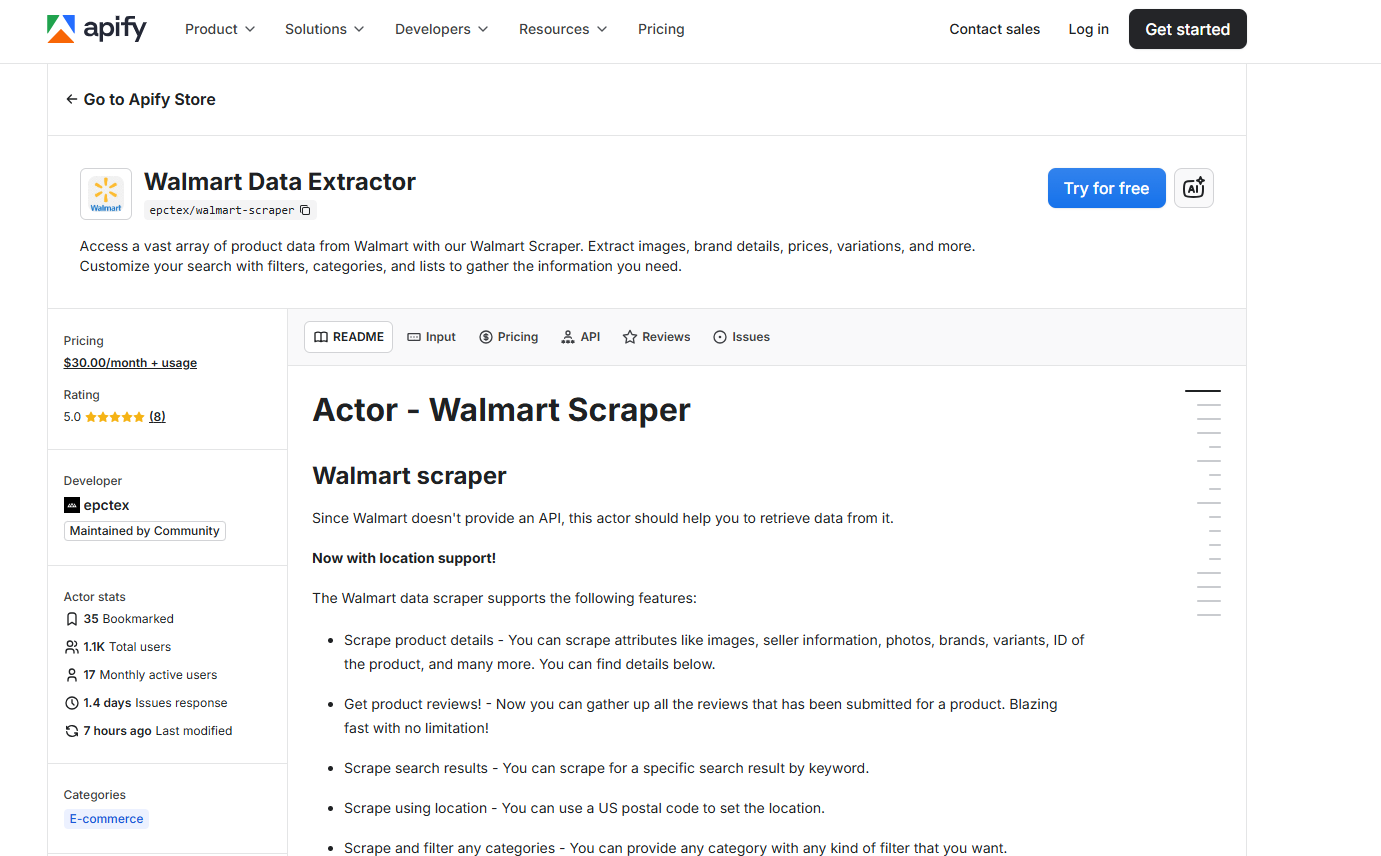The height and width of the screenshot is (856, 1381).
Task: Click the bookmark icon near 35 Bookmarked
Action: [x=71, y=618]
